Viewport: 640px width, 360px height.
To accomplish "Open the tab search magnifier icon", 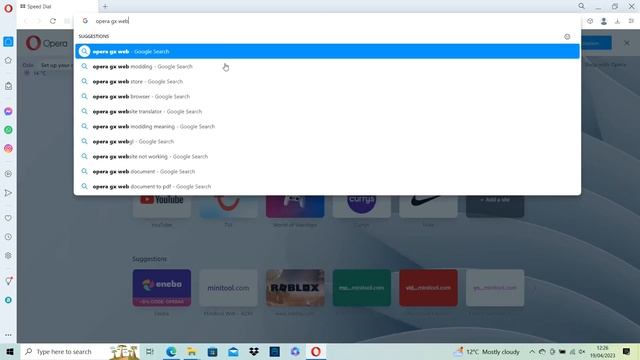I will click(581, 6).
